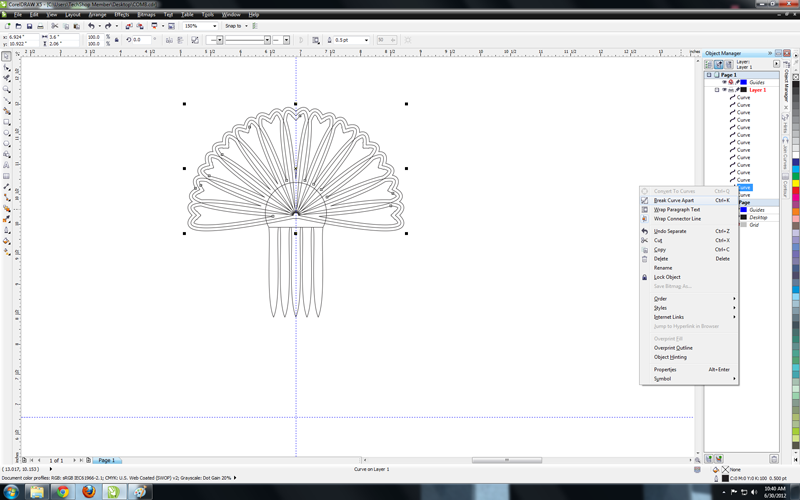Switch to the Page 1 document tab
This screenshot has height=500, width=800.
(107, 460)
